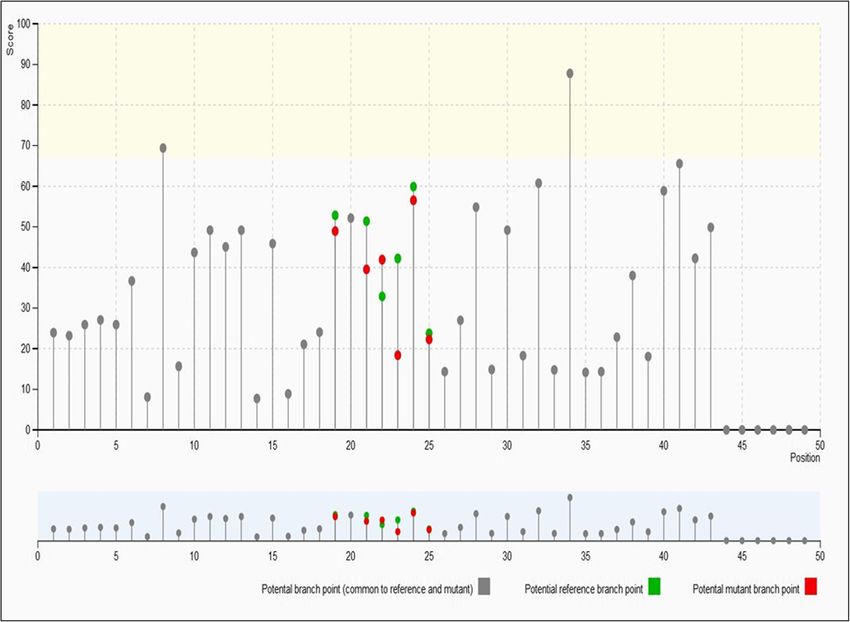This screenshot has height=622, width=850.
Task: Select the red mutant point at position 24, main chart
Action: coord(414,200)
